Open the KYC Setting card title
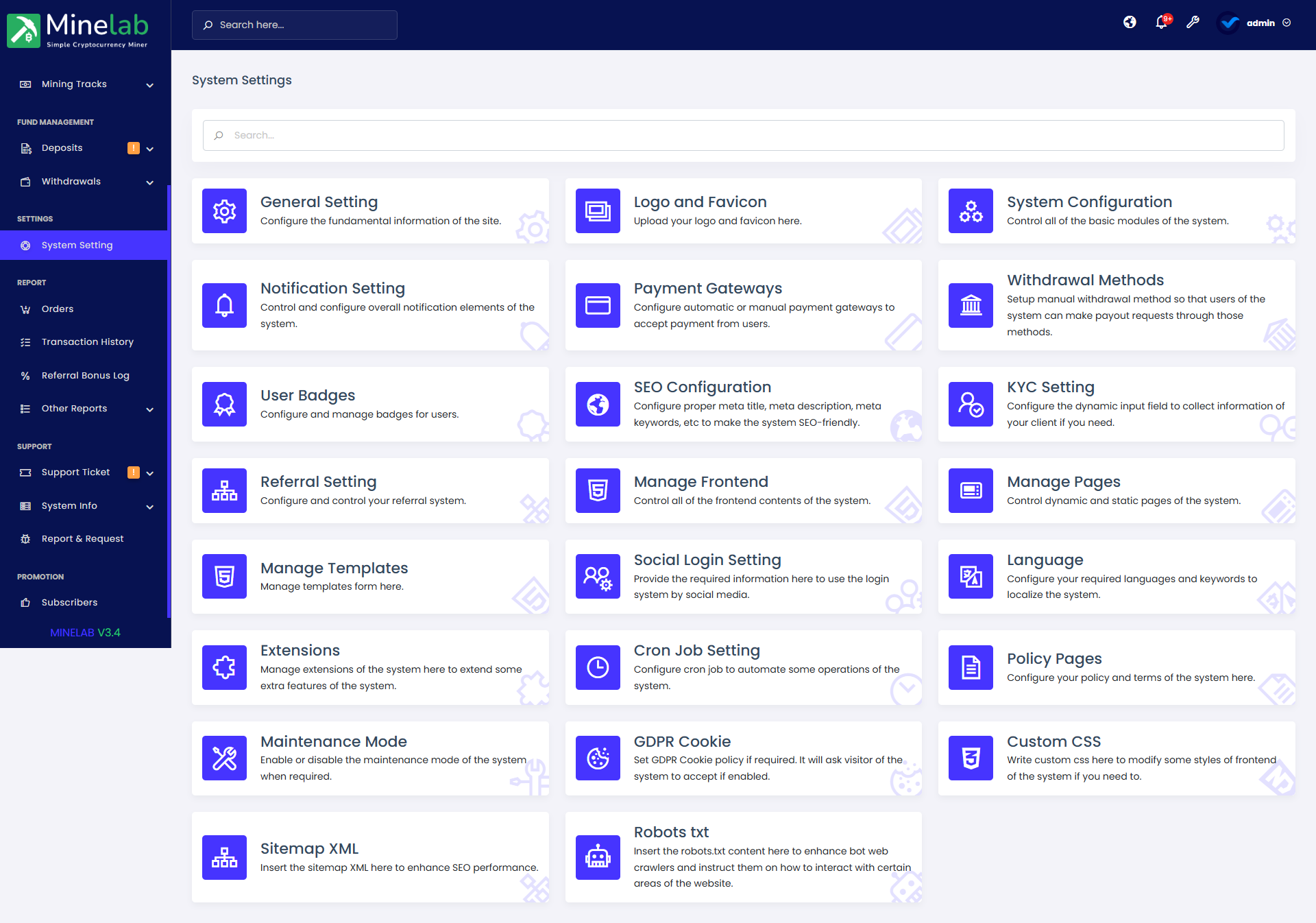The width and height of the screenshot is (1316, 923). coord(1050,387)
